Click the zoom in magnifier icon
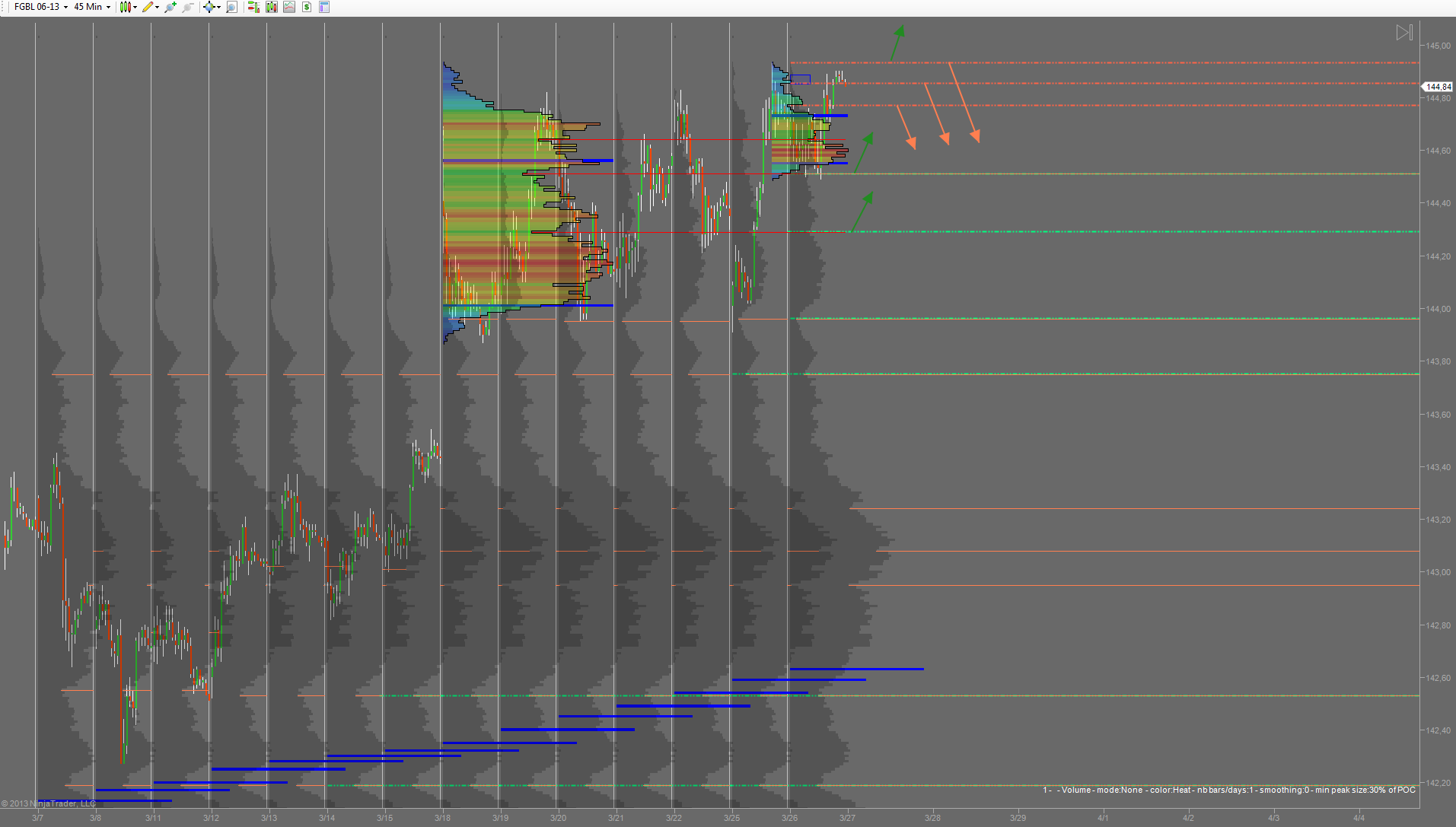 click(170, 7)
